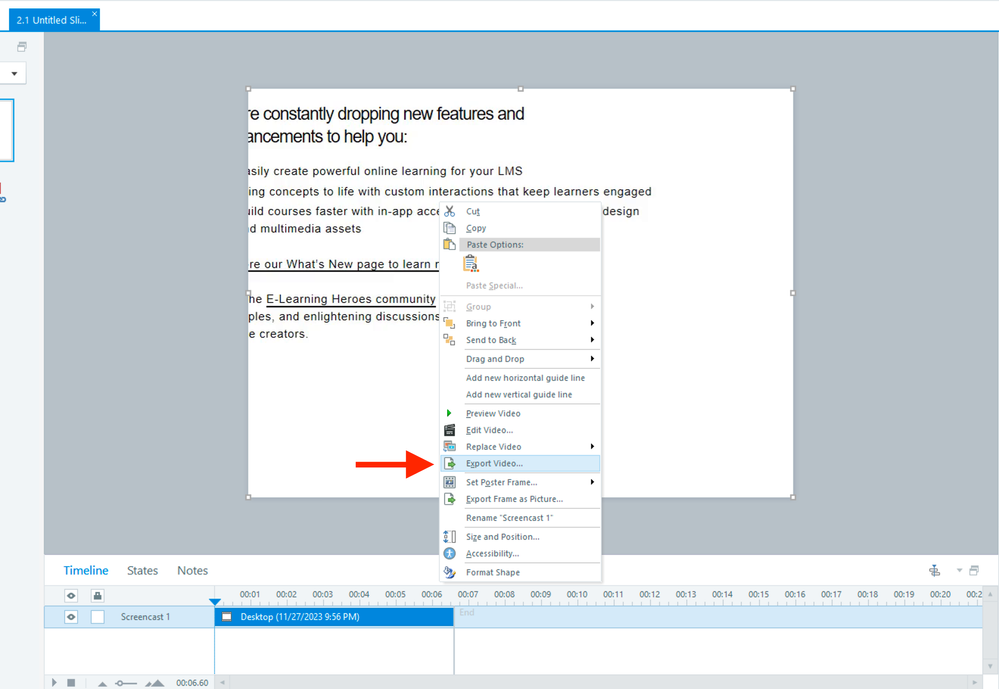Image resolution: width=999 pixels, height=689 pixels.
Task: Undock the timeline panel with the window icon
Action: (x=974, y=570)
